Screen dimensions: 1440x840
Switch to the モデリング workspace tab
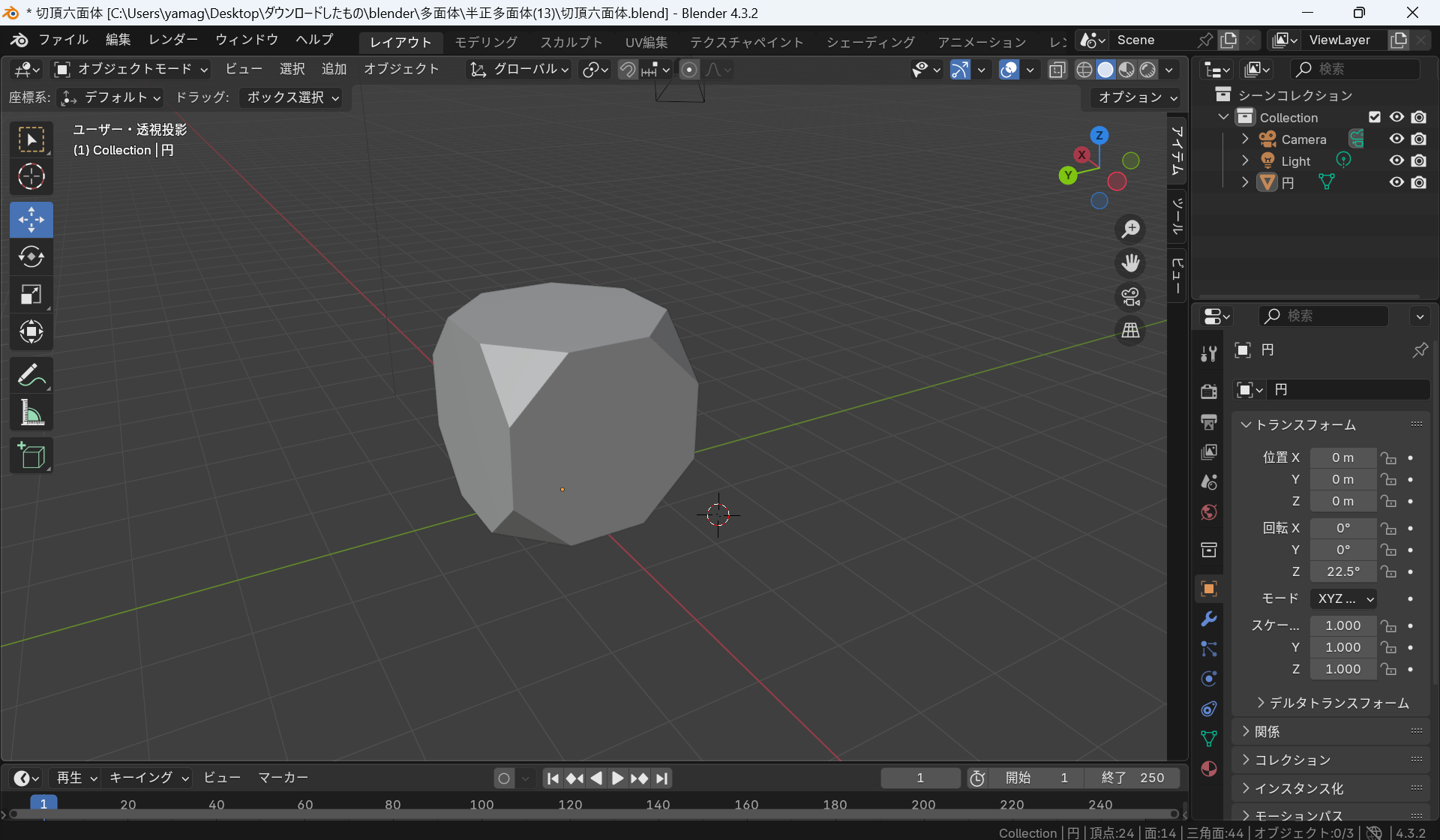[x=486, y=42]
